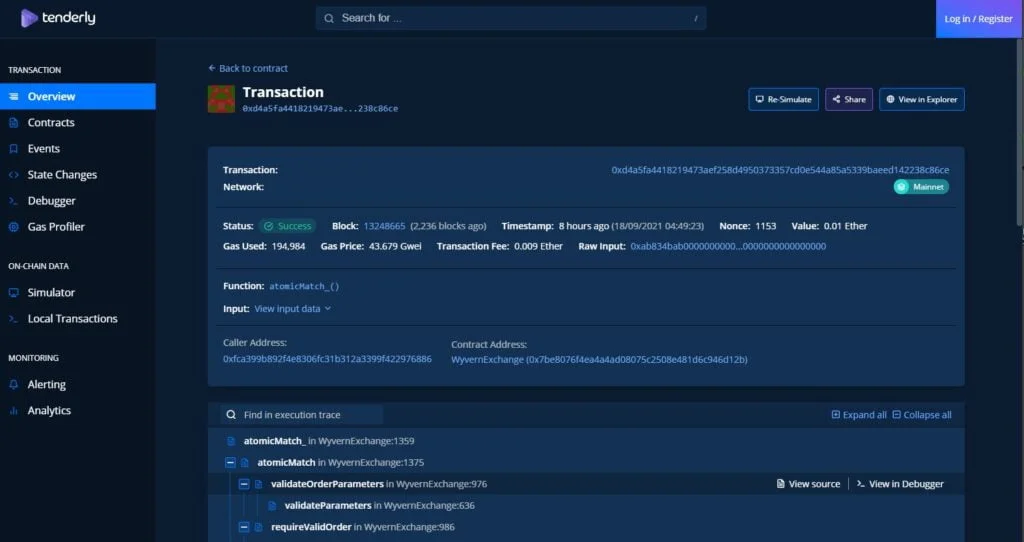Image resolution: width=1024 pixels, height=542 pixels.
Task: Click the file icon beside atomicMatch_
Action: 231,441
